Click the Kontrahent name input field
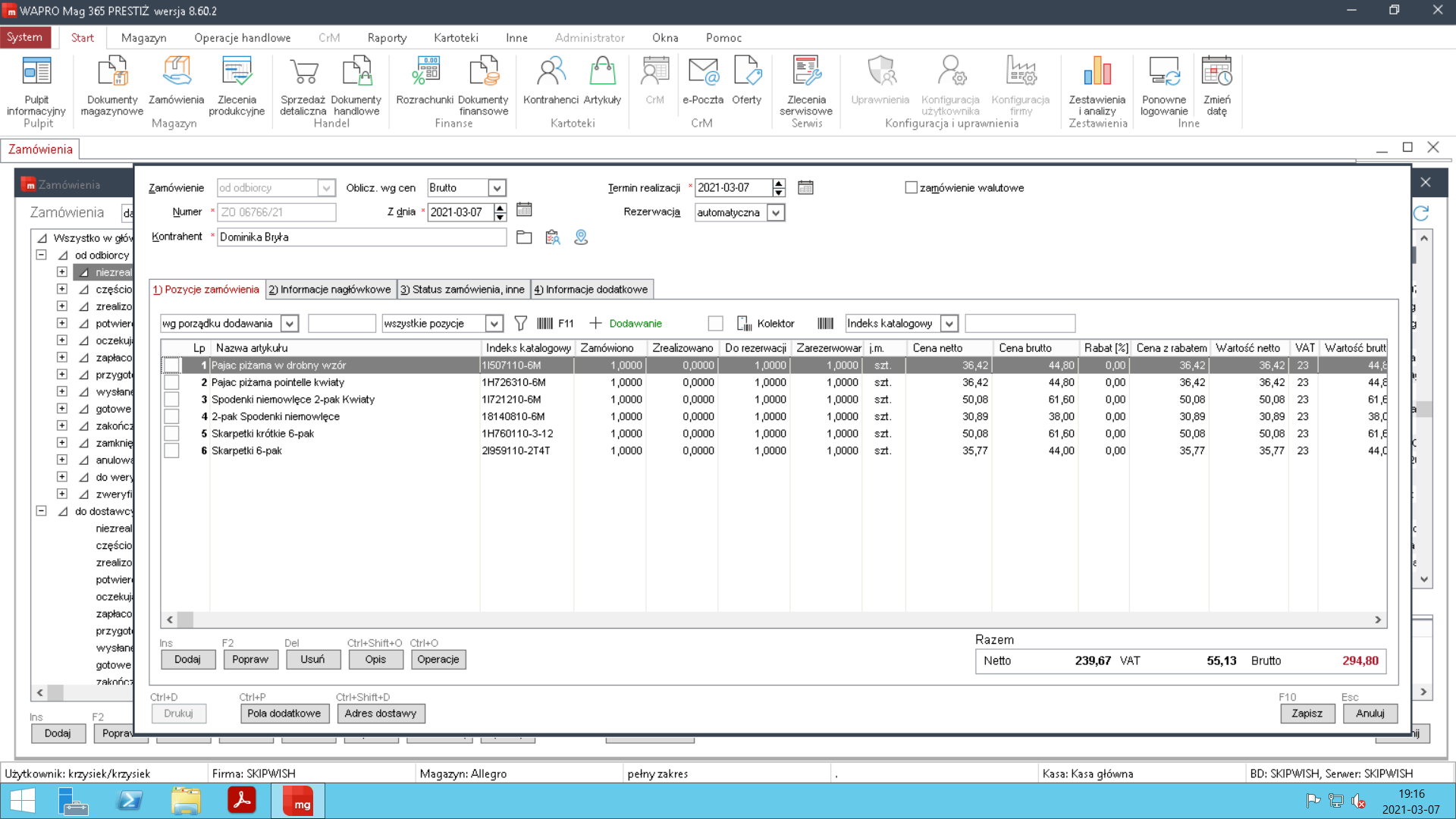Viewport: 1456px width, 819px height. tap(362, 237)
